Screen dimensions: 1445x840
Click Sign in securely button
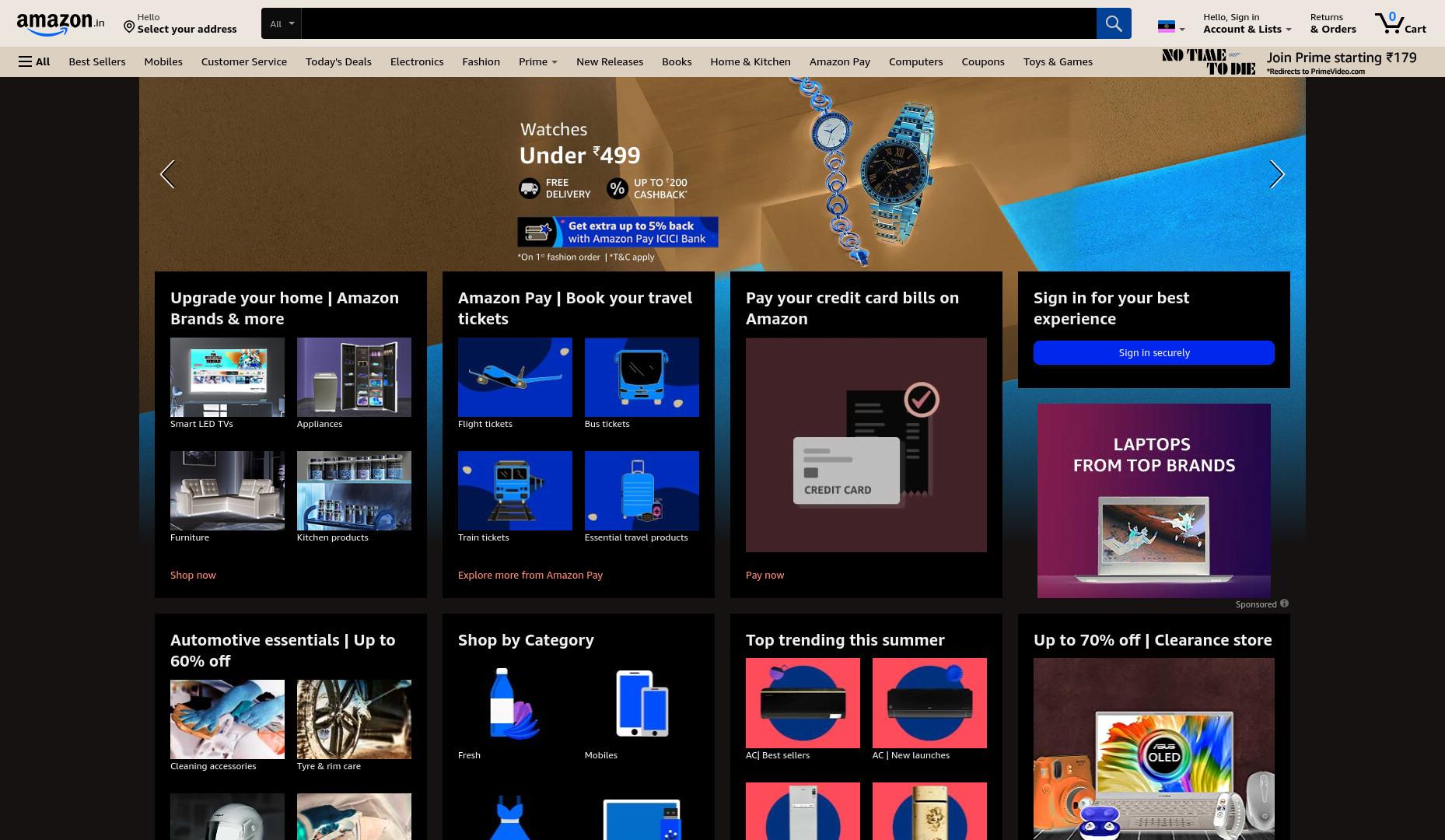coord(1154,352)
